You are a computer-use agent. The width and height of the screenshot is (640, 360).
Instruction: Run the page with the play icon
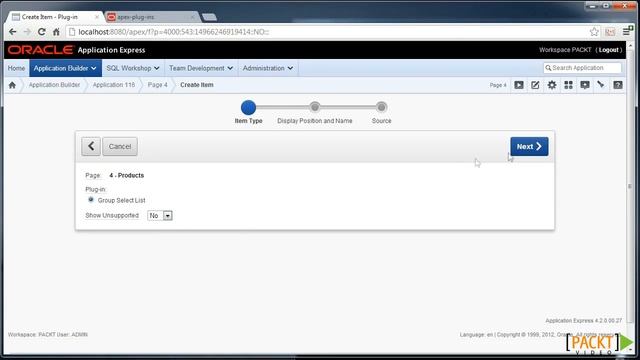click(x=519, y=85)
